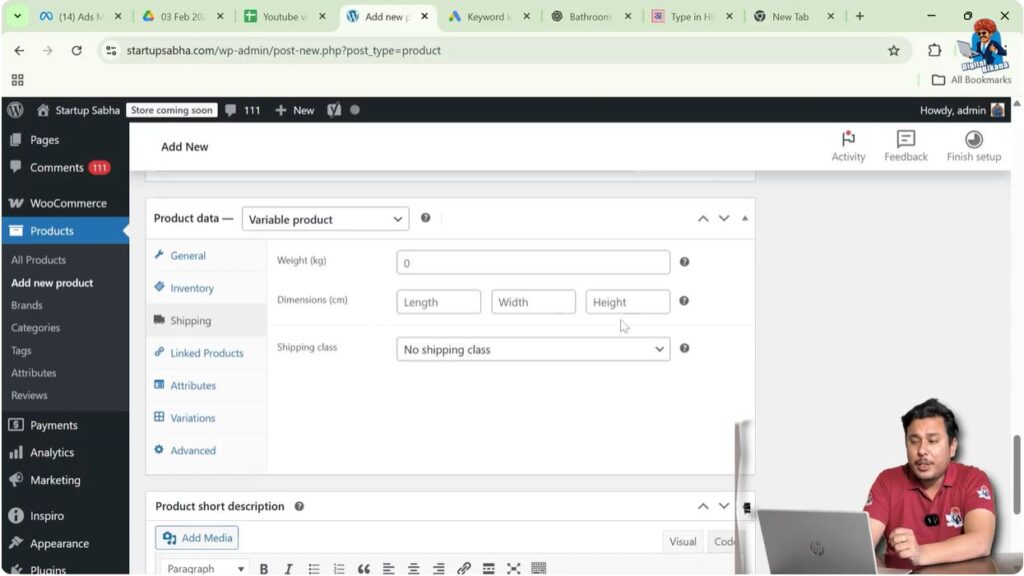
Task: Open the product type dropdown showing Variable product
Action: (x=324, y=218)
